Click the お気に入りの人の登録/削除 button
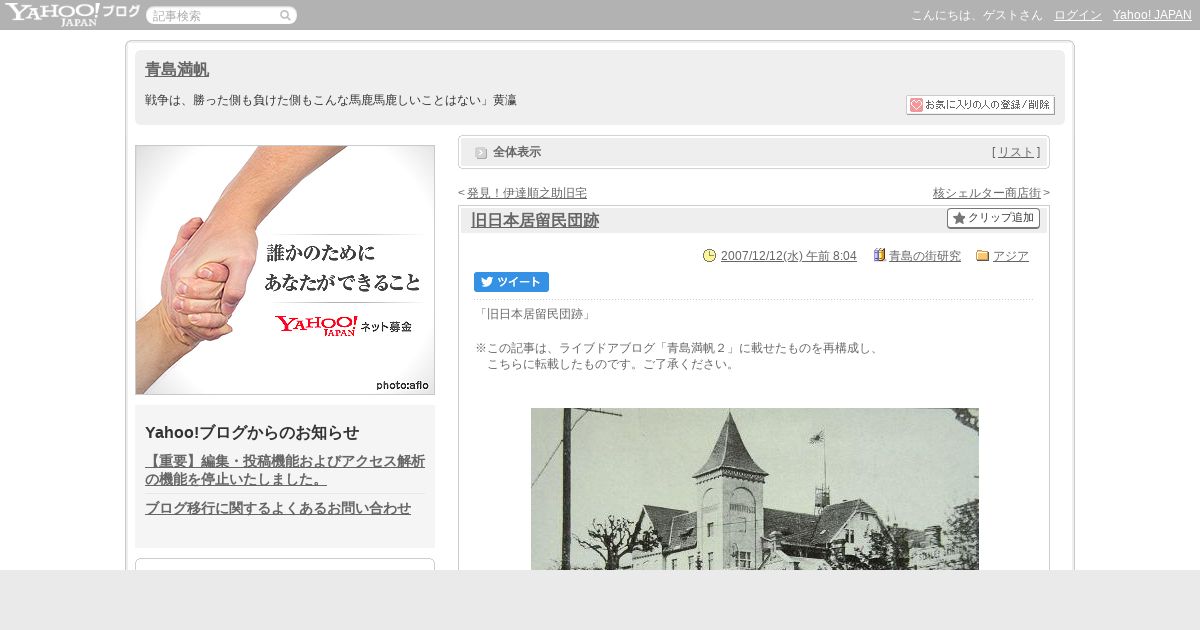 pos(980,105)
